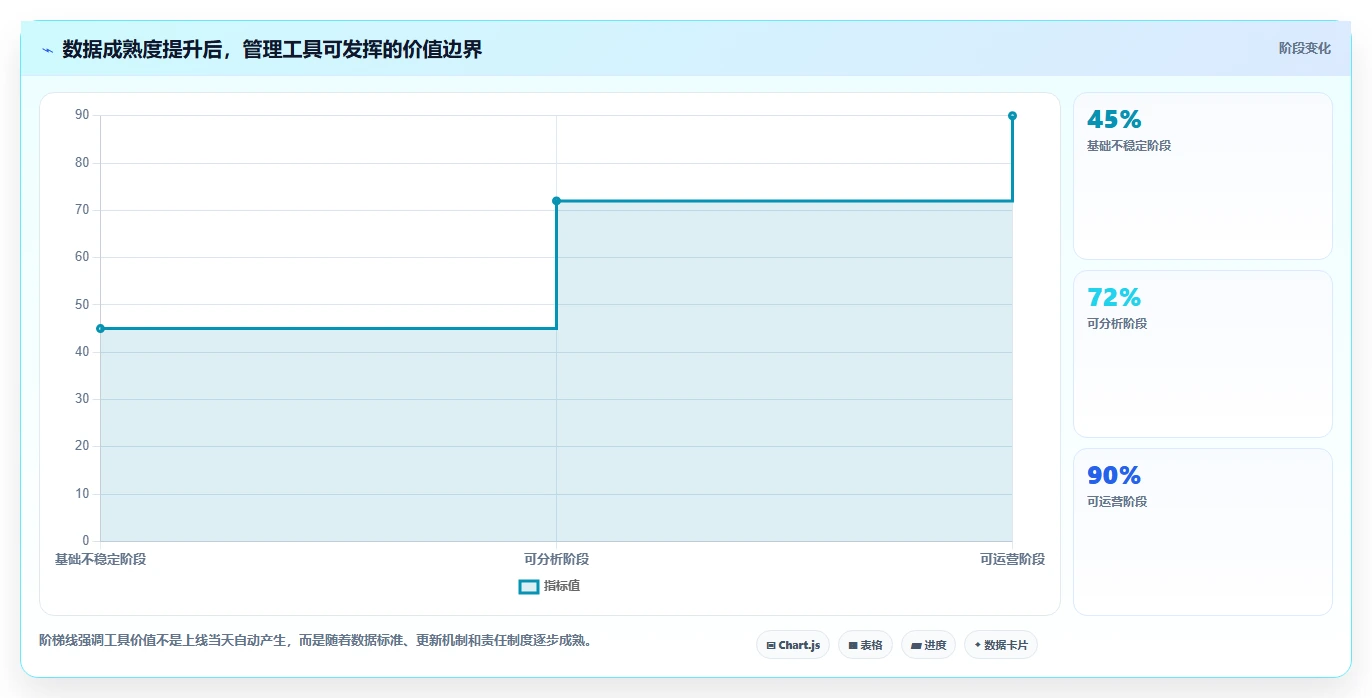1372x698 pixels.
Task: Click the 进度 tag pill
Action: 928,645
